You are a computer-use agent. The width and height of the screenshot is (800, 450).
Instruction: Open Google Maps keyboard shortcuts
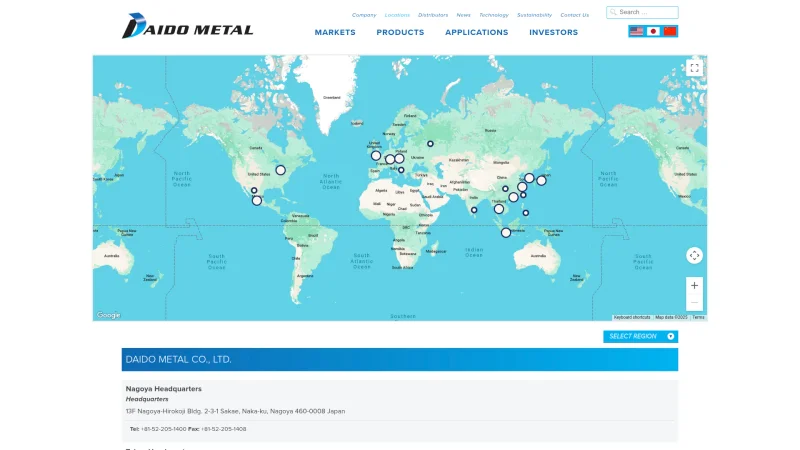tap(632, 317)
